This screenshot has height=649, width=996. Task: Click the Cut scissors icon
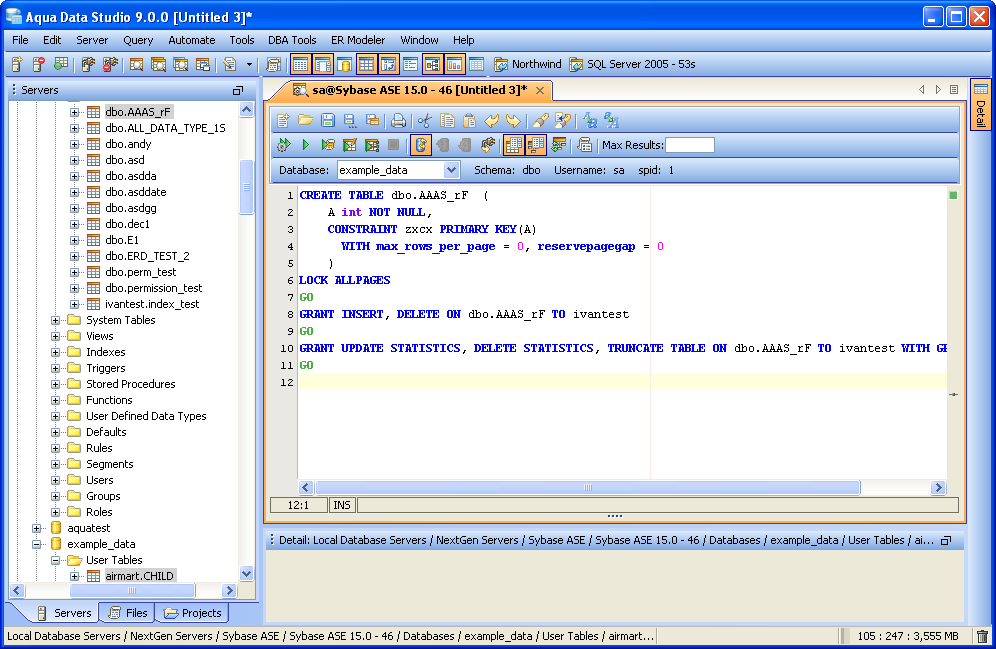424,120
